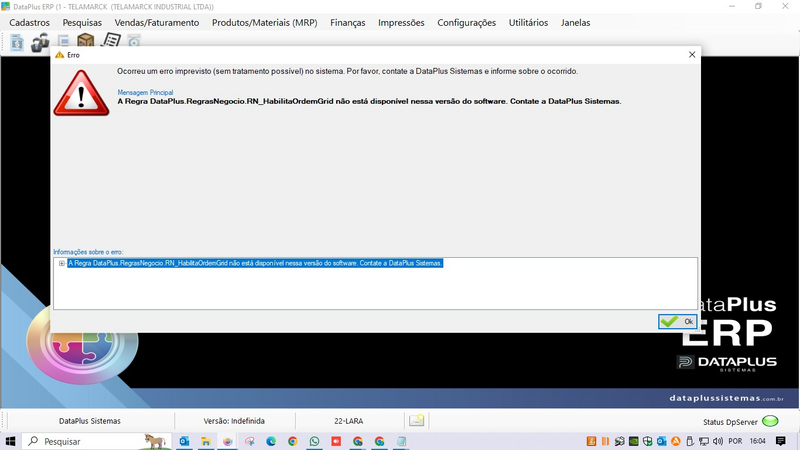
Task: Open Outlook from the taskbar
Action: (184, 441)
